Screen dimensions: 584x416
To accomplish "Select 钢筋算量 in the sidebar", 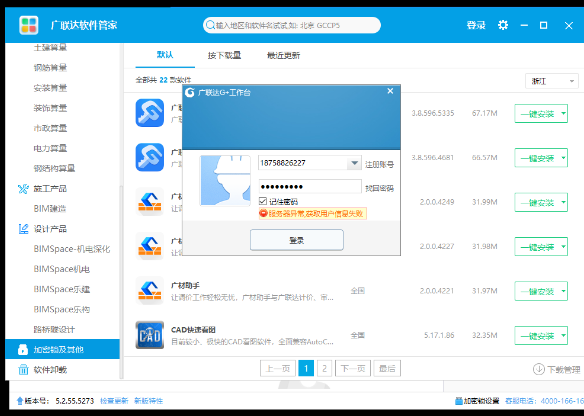I will click(x=50, y=67).
